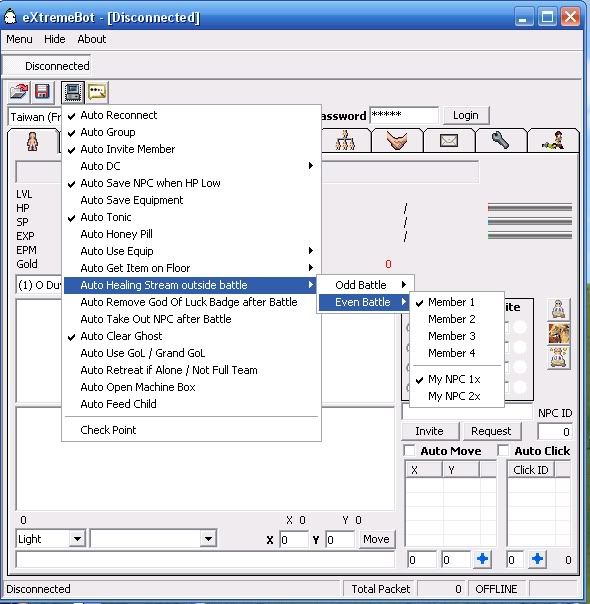
Task: Expand Auto Get Item on Floor submenu
Action: point(191,268)
